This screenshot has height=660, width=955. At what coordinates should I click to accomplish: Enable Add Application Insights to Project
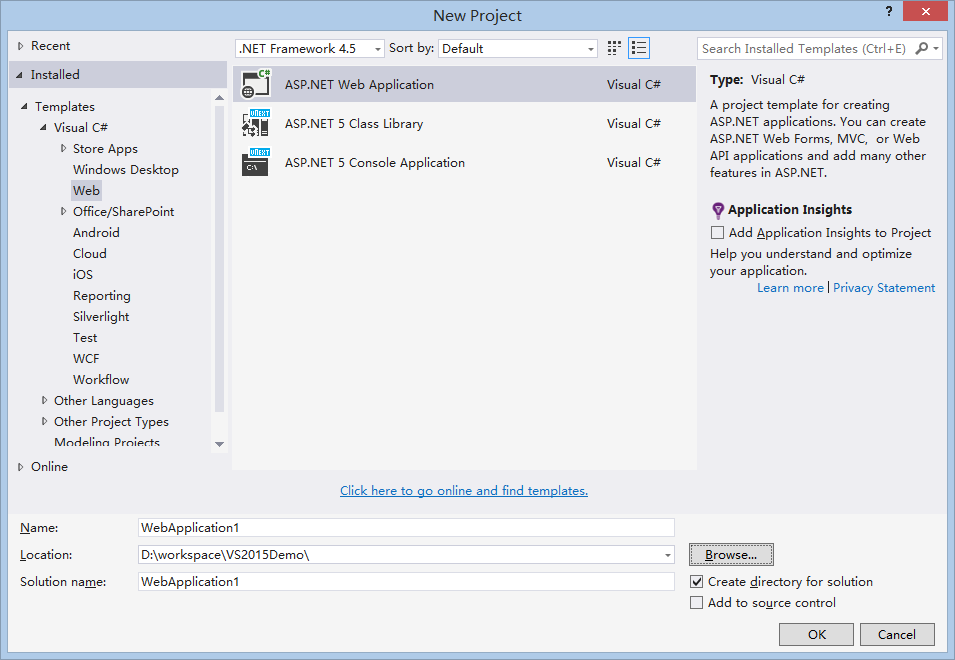coord(717,233)
